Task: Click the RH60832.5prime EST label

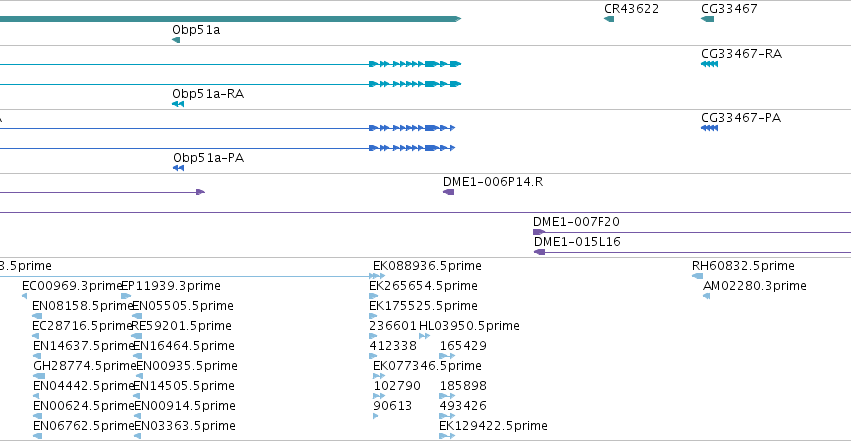Action: 743,266
